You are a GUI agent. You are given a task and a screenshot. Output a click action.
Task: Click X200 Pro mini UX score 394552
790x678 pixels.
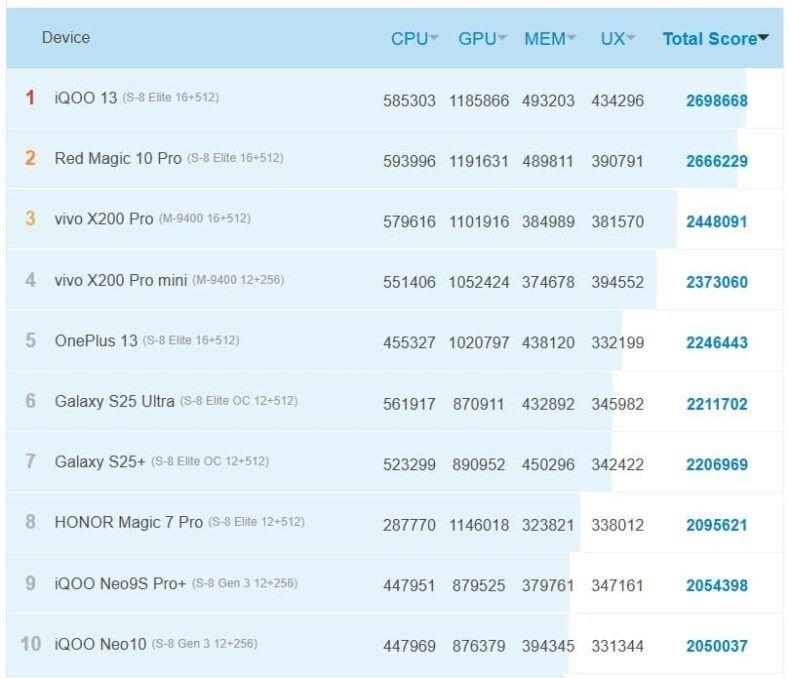click(x=618, y=282)
